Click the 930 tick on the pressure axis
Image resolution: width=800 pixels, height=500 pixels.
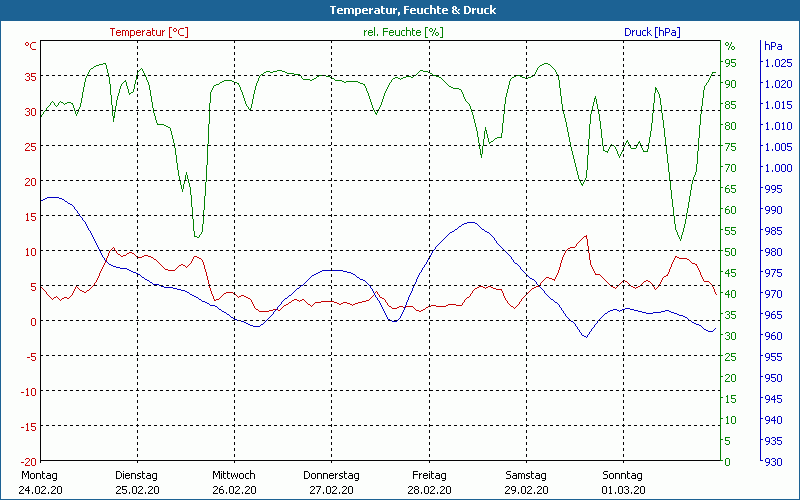point(773,461)
